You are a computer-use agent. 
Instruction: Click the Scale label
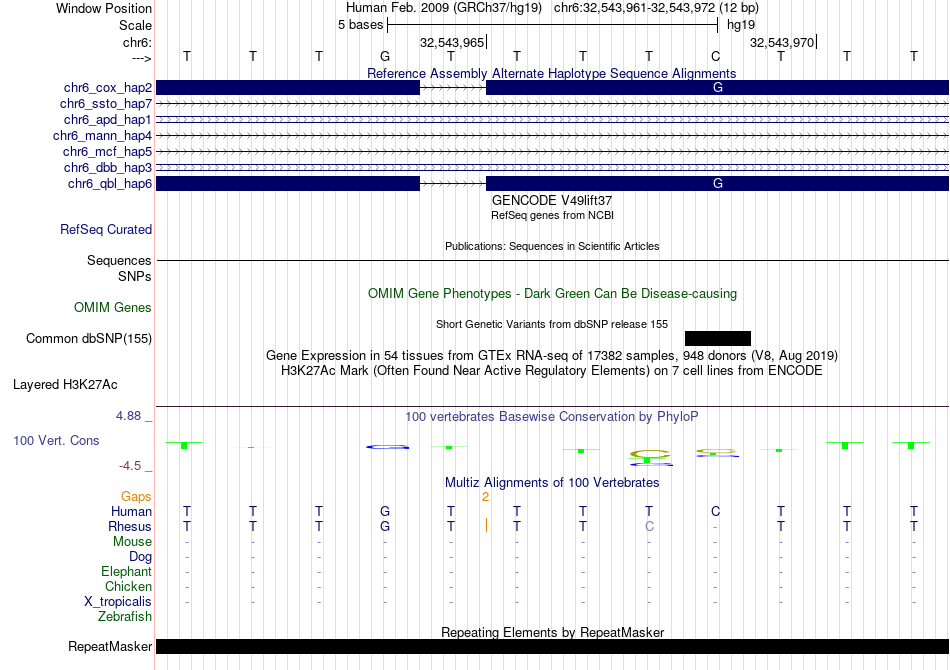[x=136, y=25]
